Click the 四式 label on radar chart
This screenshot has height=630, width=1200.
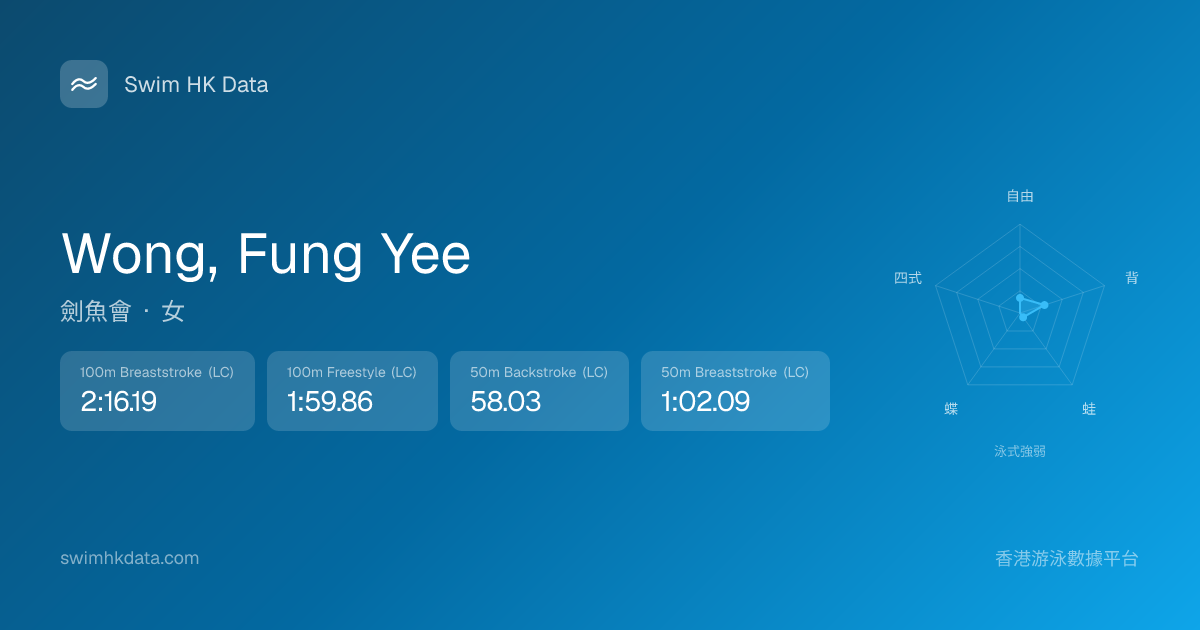tap(908, 278)
